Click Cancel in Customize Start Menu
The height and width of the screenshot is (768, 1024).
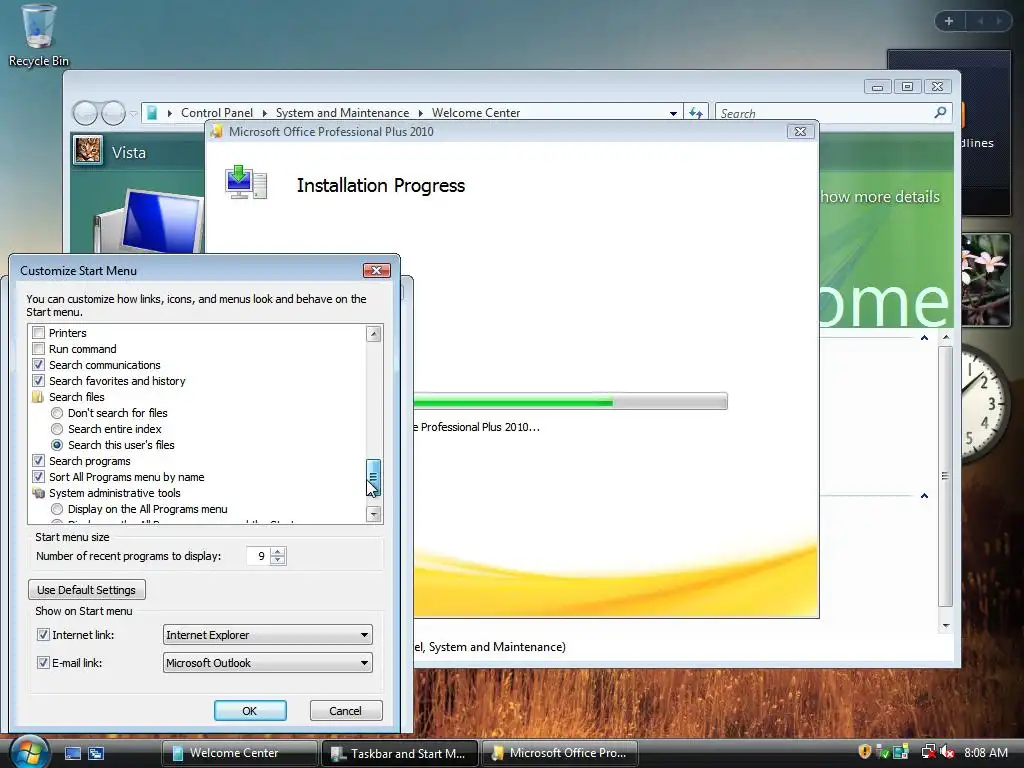(x=345, y=711)
